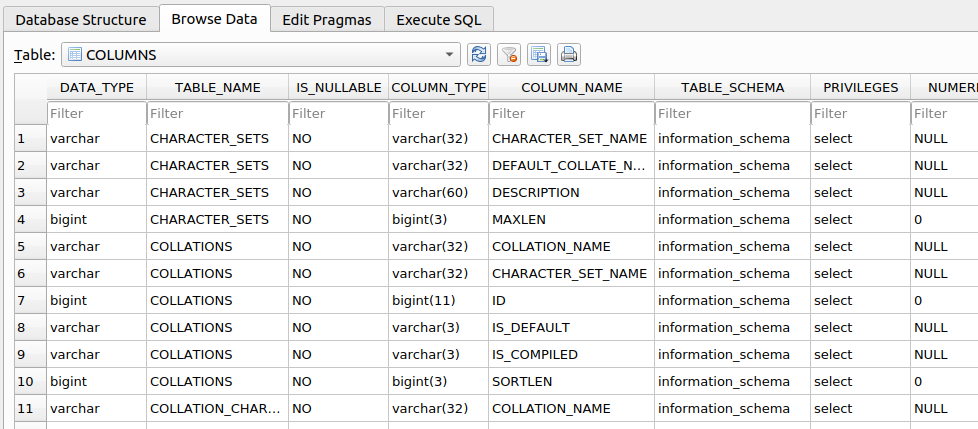Image resolution: width=978 pixels, height=429 pixels.
Task: Focus the COLUMN_TYPE filter field
Action: (x=438, y=114)
